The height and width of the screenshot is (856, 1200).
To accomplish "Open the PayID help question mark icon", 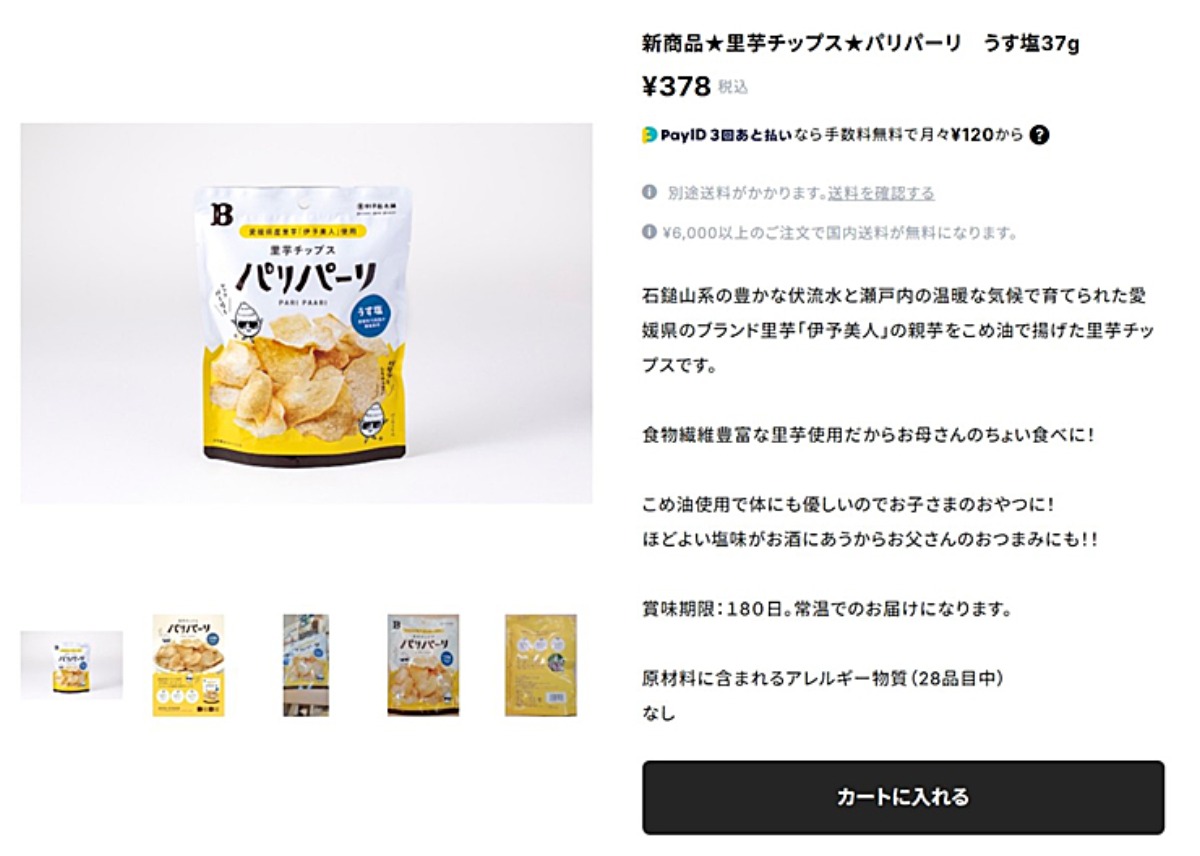I will click(1039, 136).
